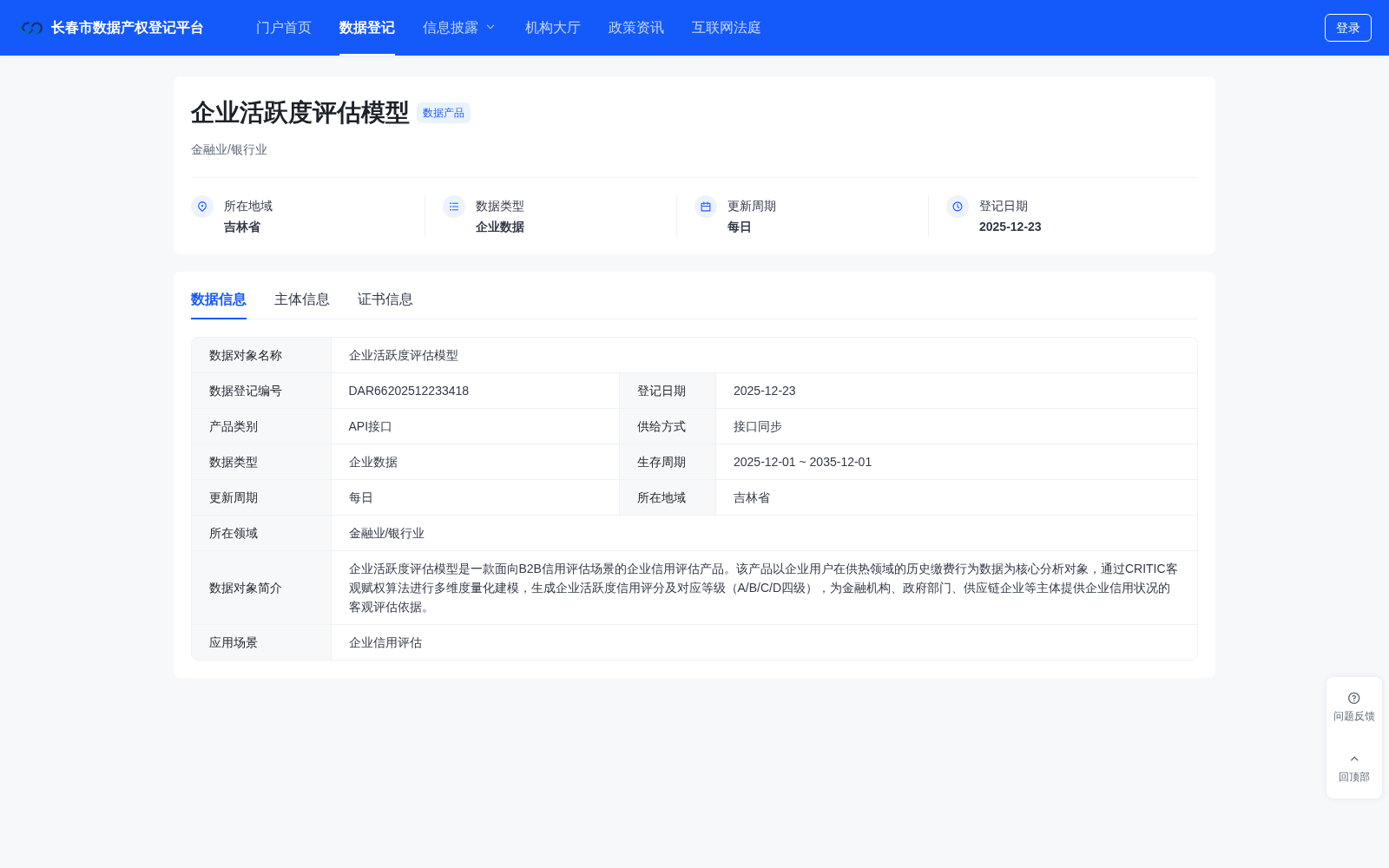Click the 每日 value in summary bar

[740, 227]
